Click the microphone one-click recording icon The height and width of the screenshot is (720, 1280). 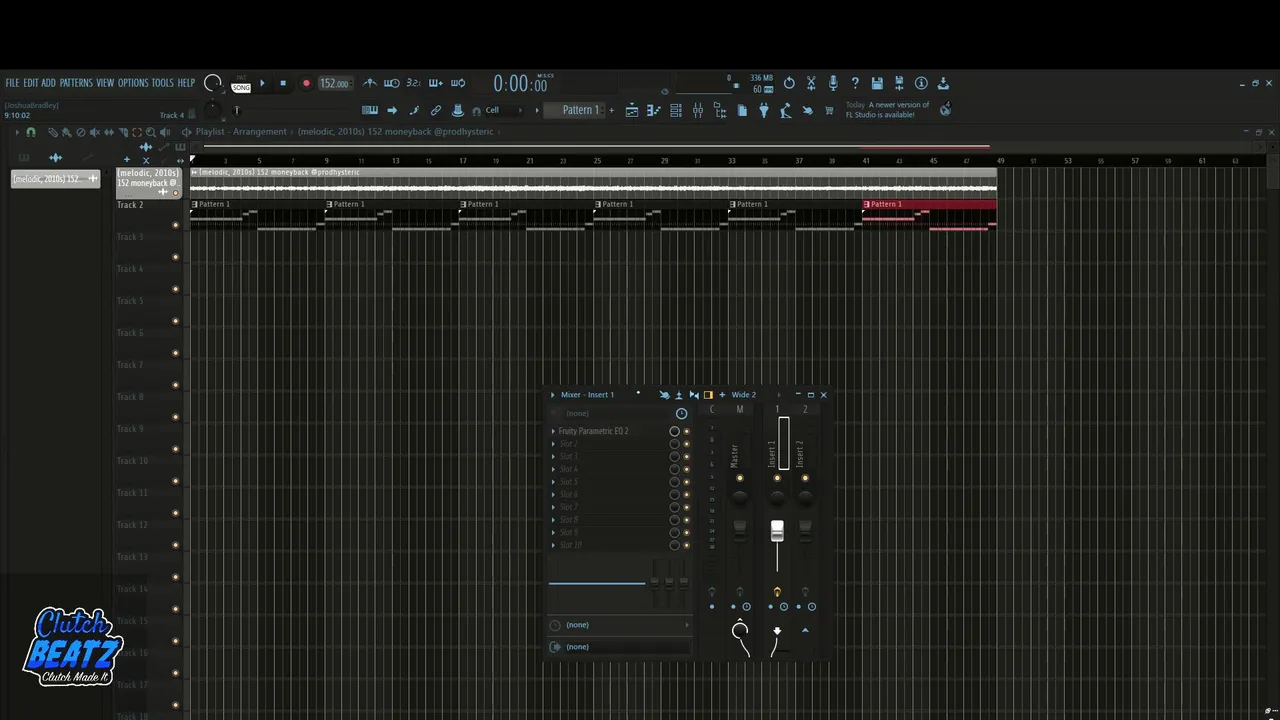pyautogui.click(x=833, y=83)
